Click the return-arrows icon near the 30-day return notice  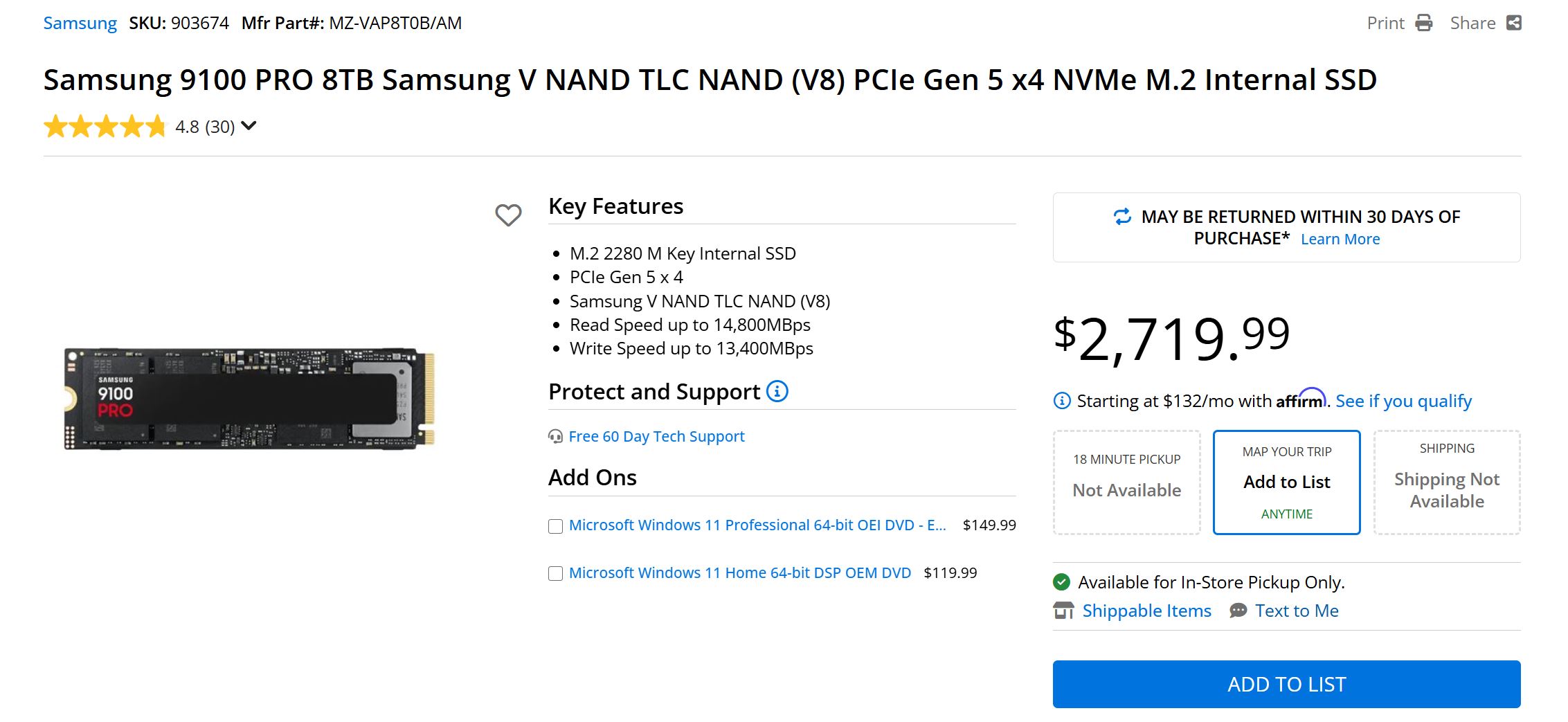coord(1122,218)
